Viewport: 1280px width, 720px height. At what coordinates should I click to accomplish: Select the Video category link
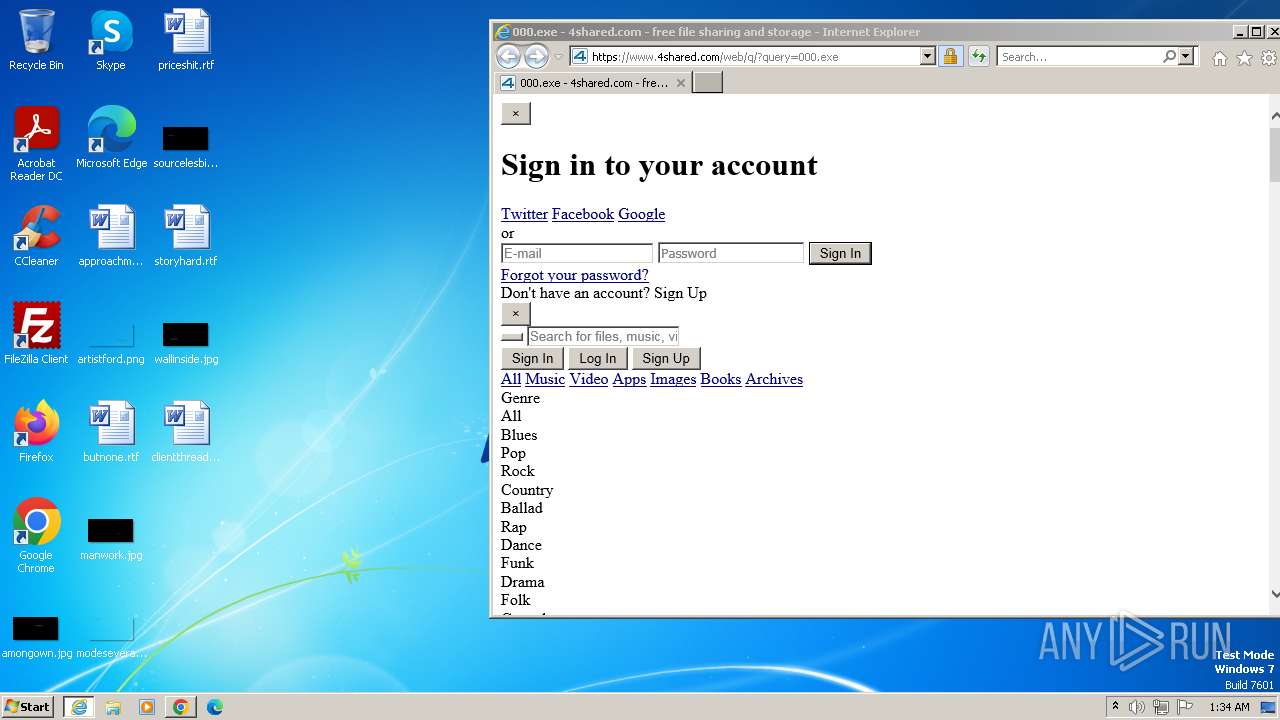[x=589, y=379]
